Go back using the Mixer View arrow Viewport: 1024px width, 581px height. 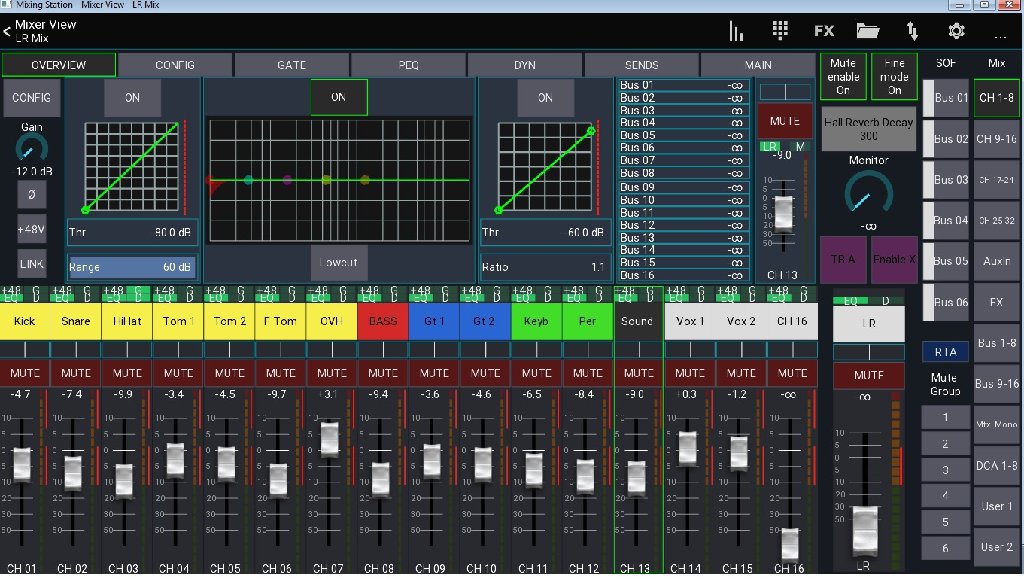tap(8, 32)
